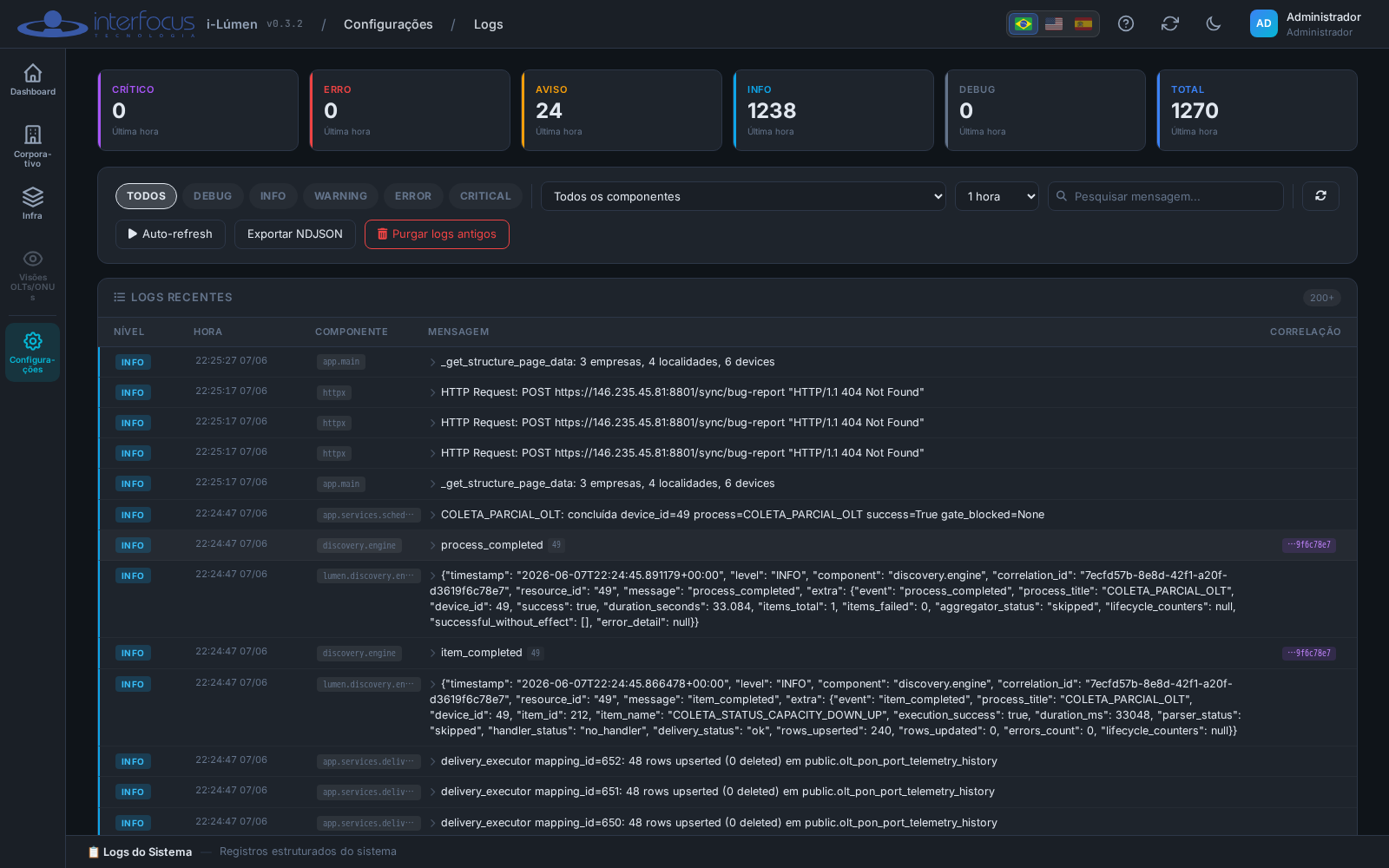The height and width of the screenshot is (868, 1389).
Task: Select the Brazilian flag language
Action: 1024,23
